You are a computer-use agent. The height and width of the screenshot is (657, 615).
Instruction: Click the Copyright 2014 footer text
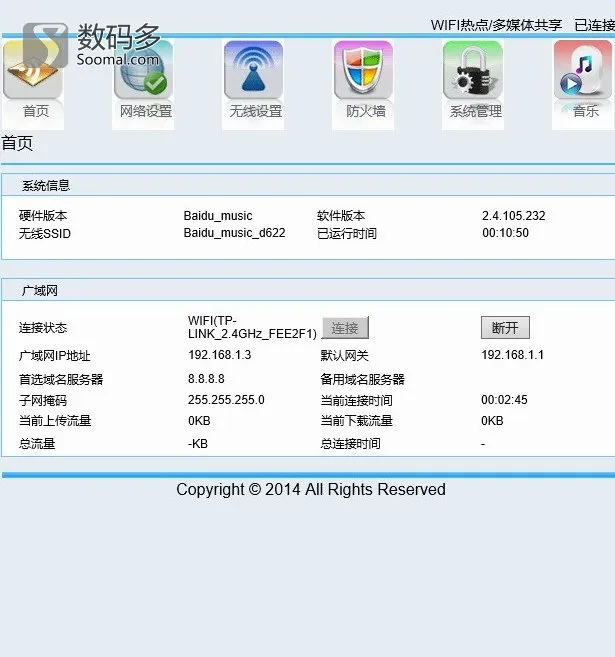[x=311, y=489]
